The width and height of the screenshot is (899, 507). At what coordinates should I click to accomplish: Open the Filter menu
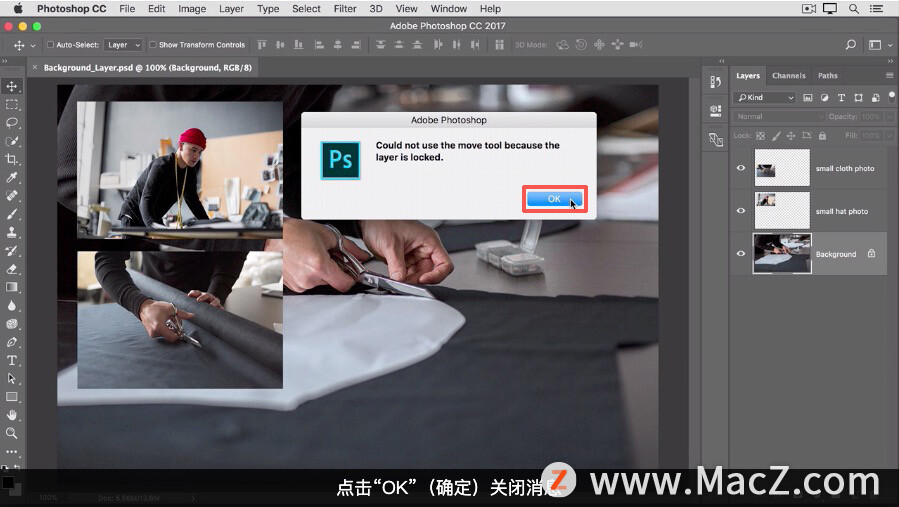345,9
